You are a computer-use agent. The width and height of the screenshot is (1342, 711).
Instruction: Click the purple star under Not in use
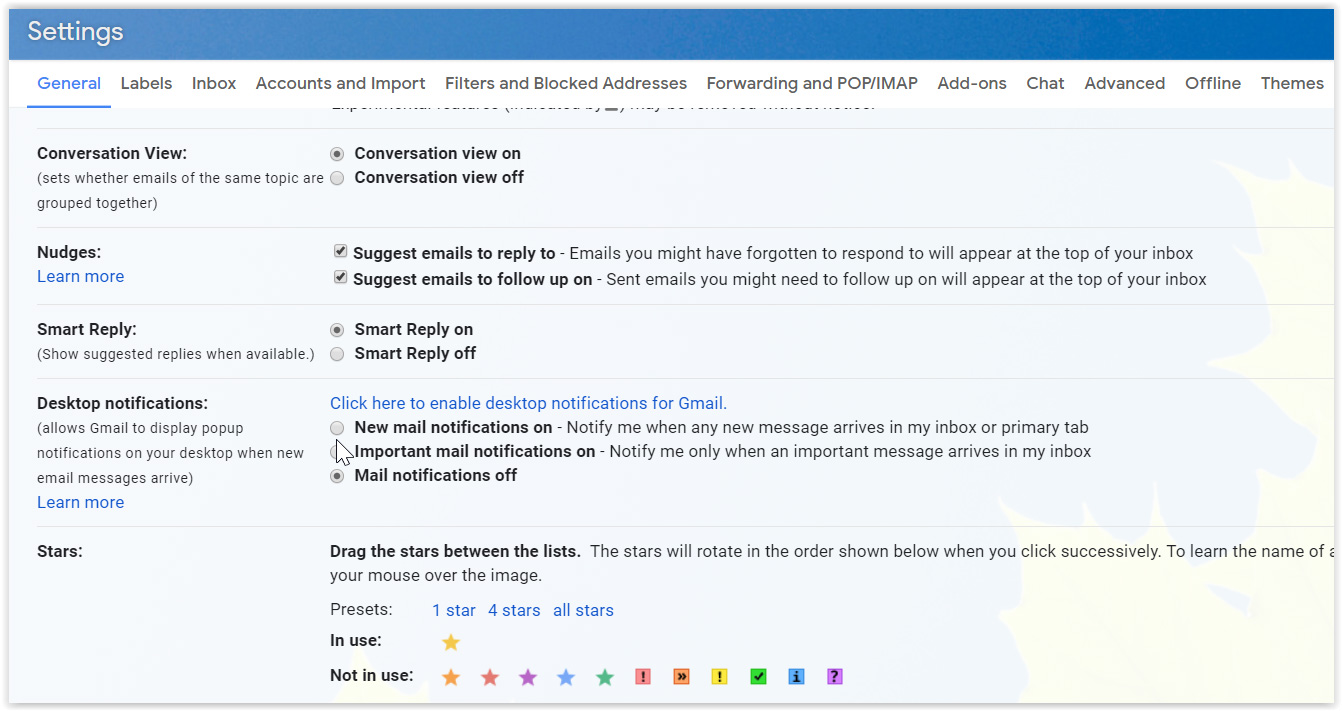pos(528,677)
